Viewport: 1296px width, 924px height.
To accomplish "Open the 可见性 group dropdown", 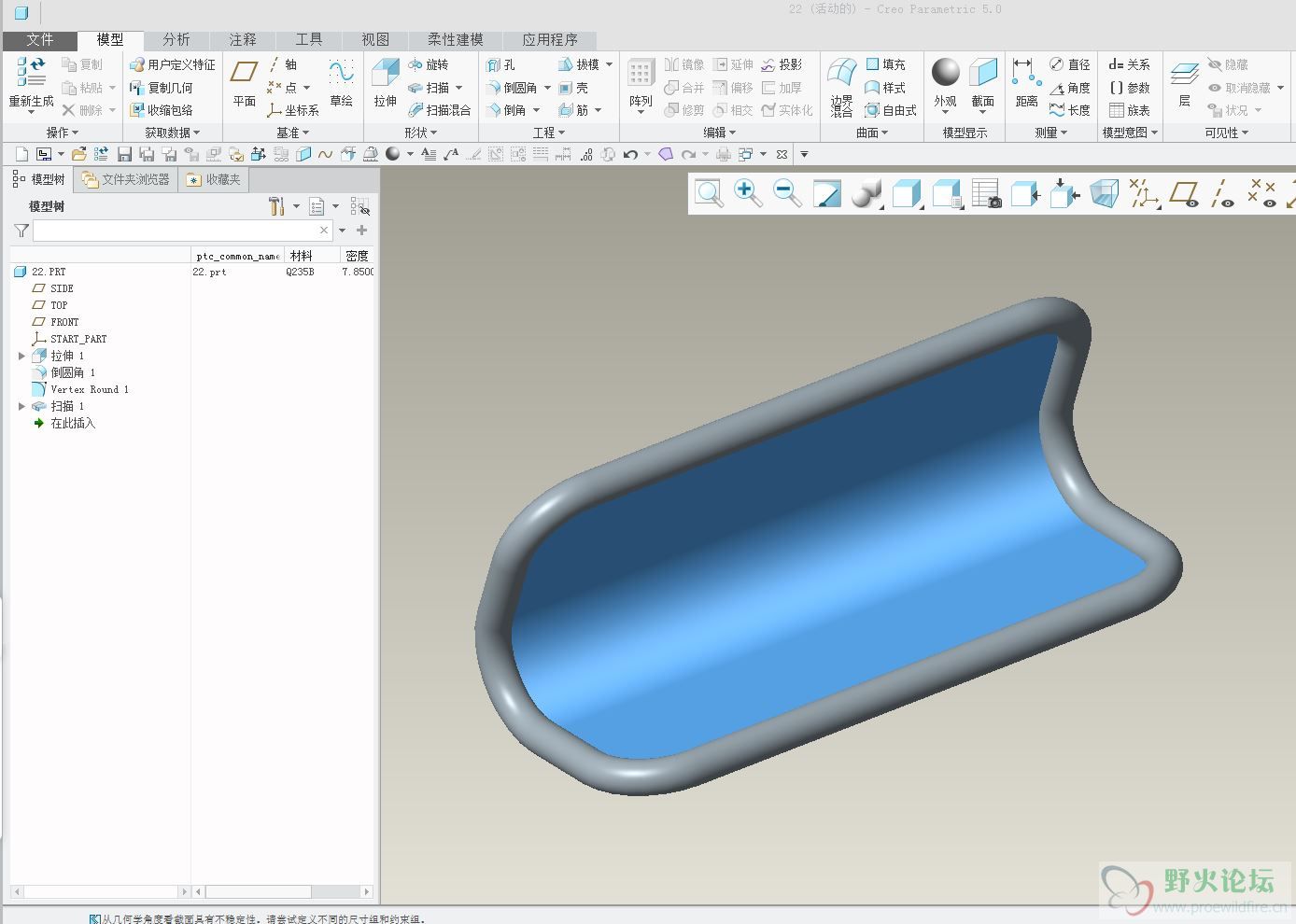I will click(x=1226, y=133).
